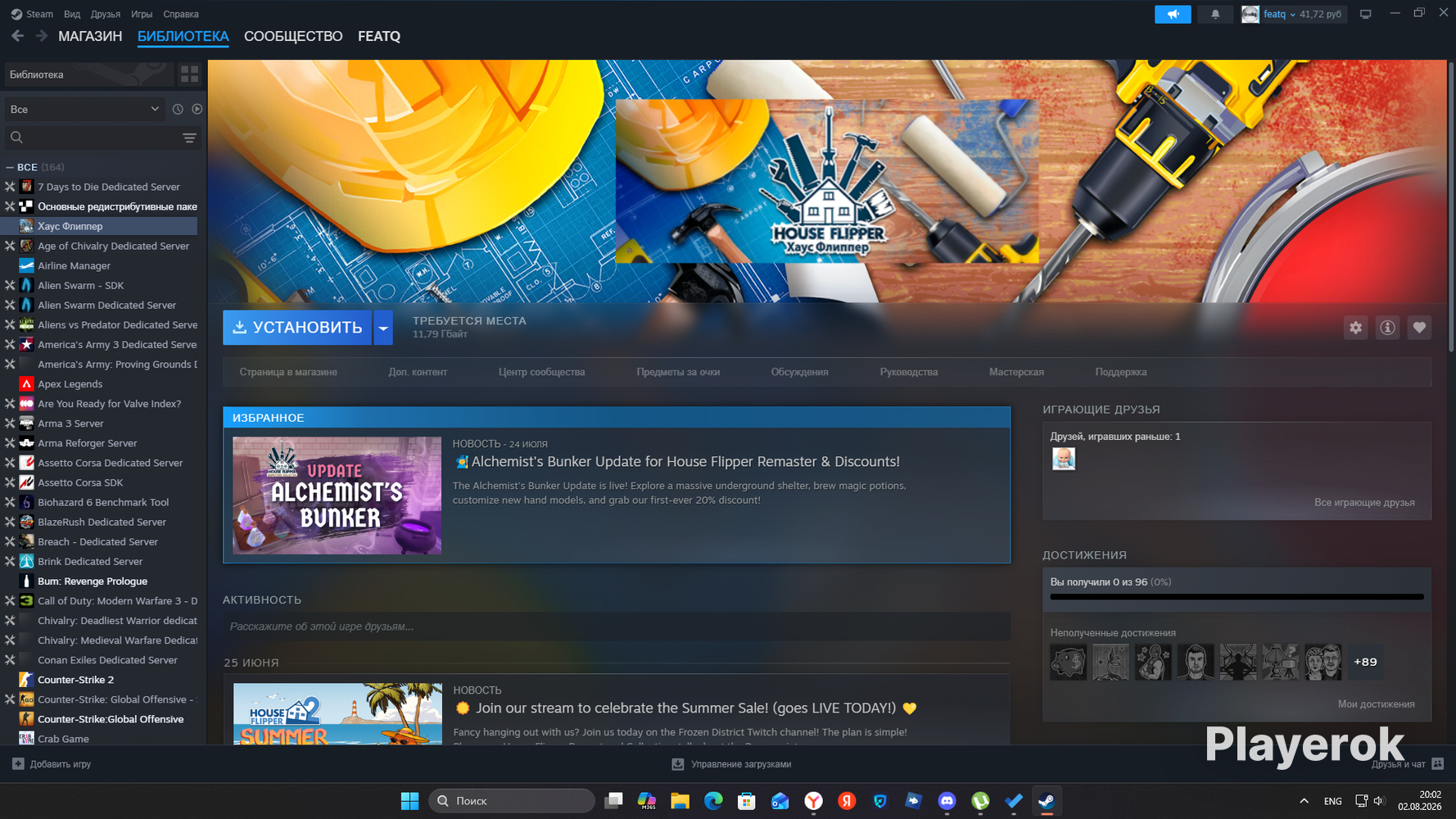Go to the МАГАЗИН tab

tap(90, 36)
